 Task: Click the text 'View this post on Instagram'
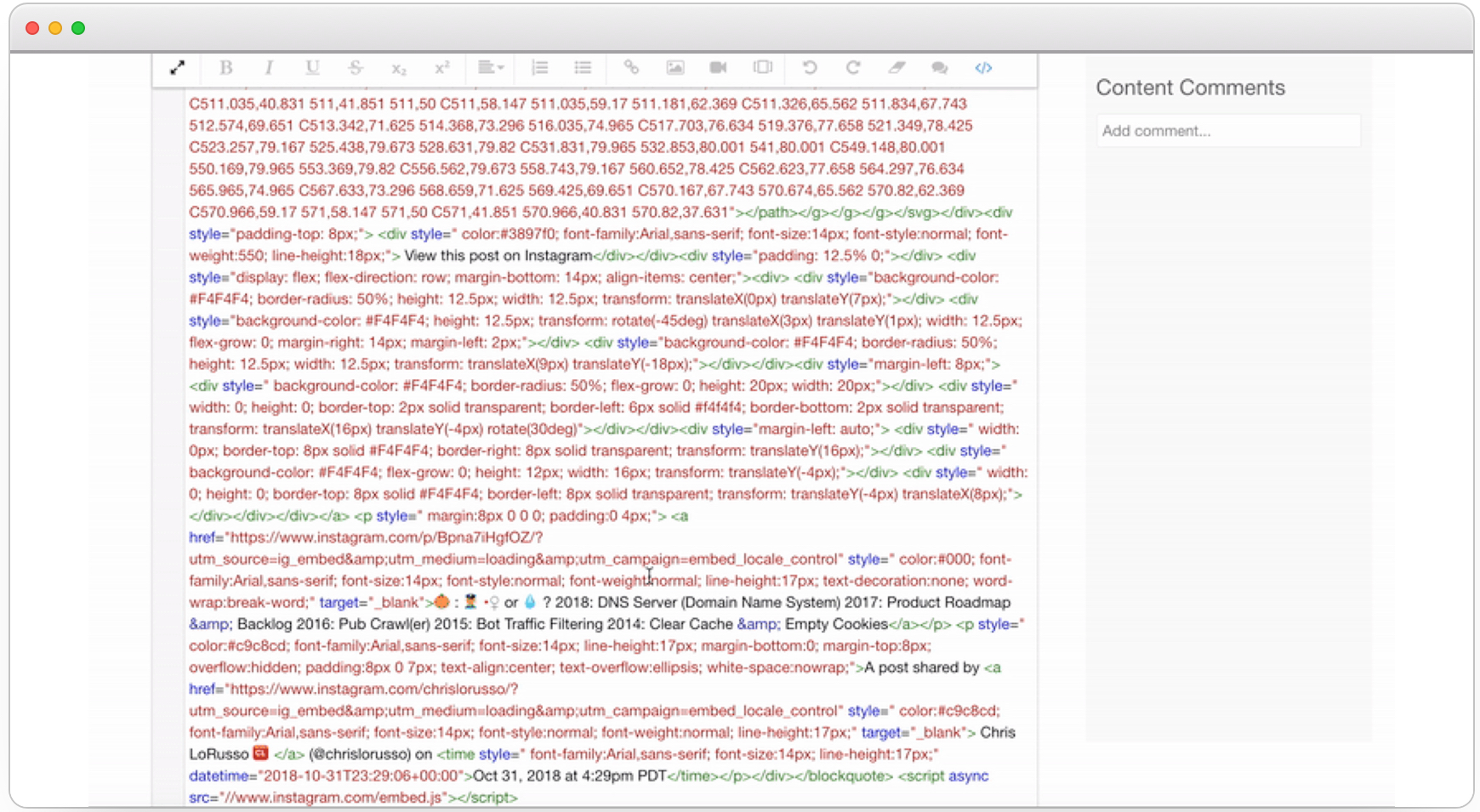pos(498,256)
